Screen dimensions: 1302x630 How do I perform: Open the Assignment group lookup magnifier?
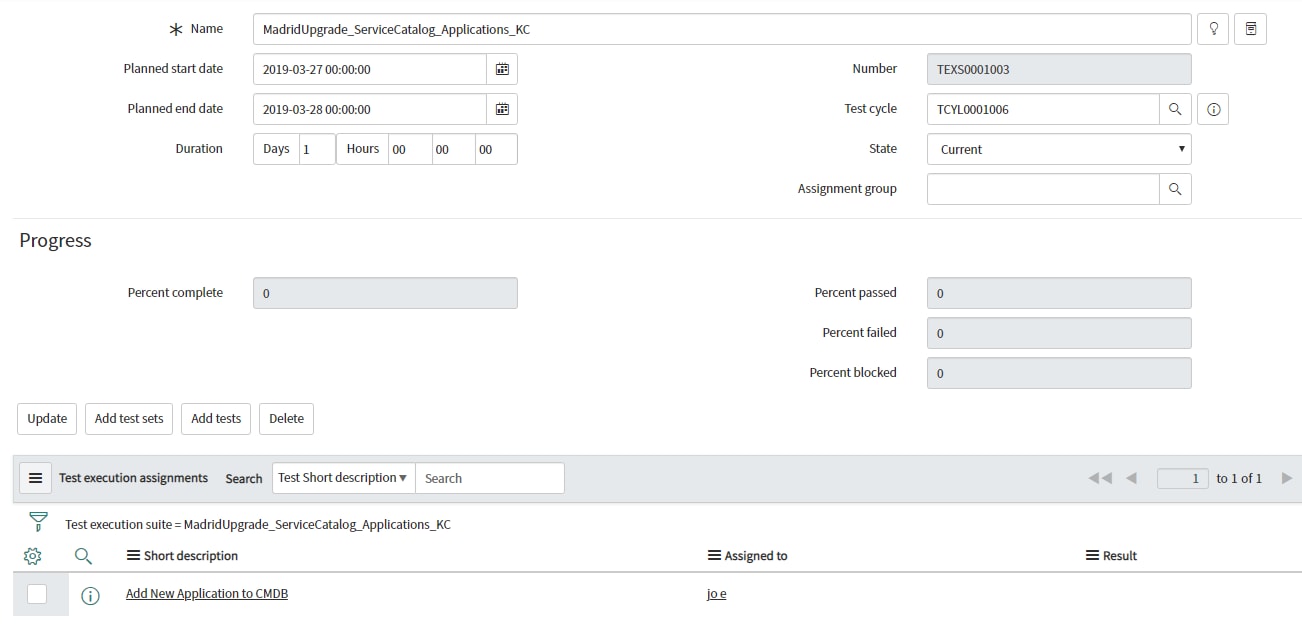pos(1175,188)
